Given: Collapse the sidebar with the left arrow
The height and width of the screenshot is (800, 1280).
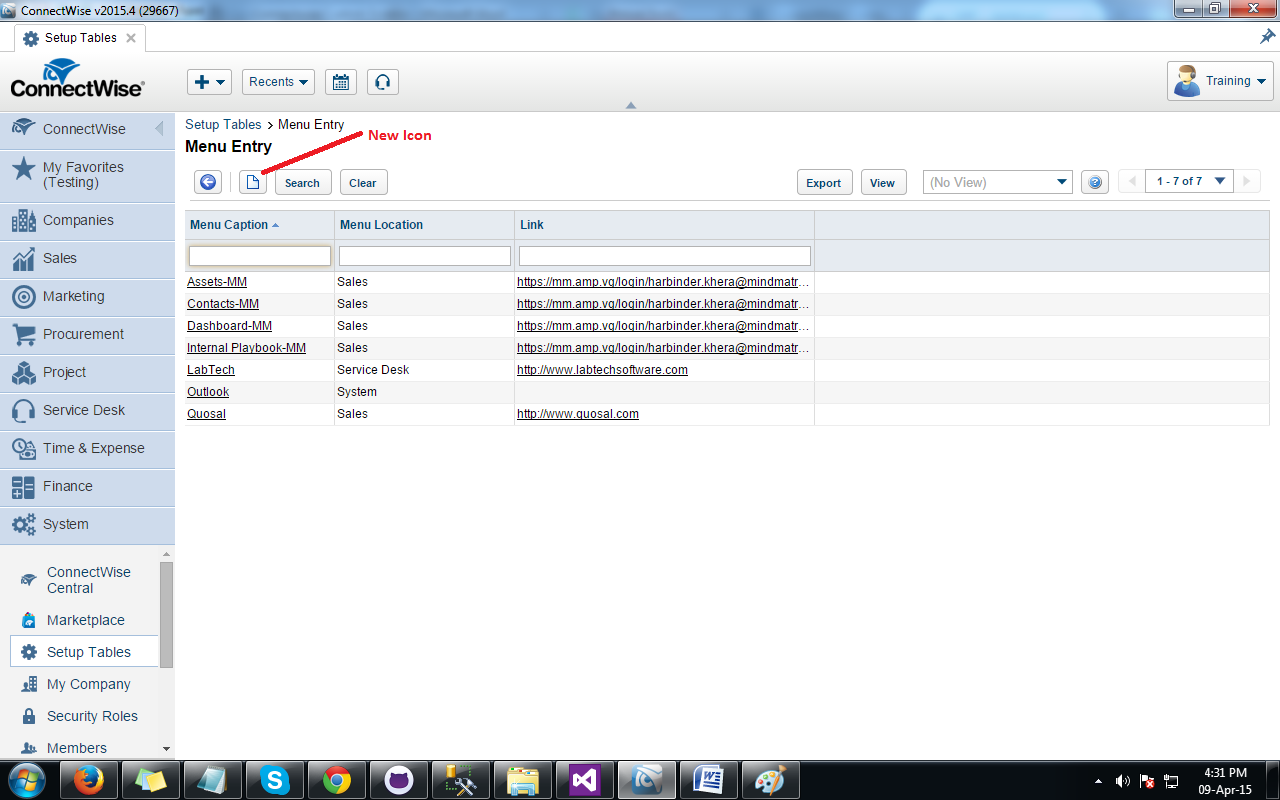Looking at the screenshot, I should (159, 129).
